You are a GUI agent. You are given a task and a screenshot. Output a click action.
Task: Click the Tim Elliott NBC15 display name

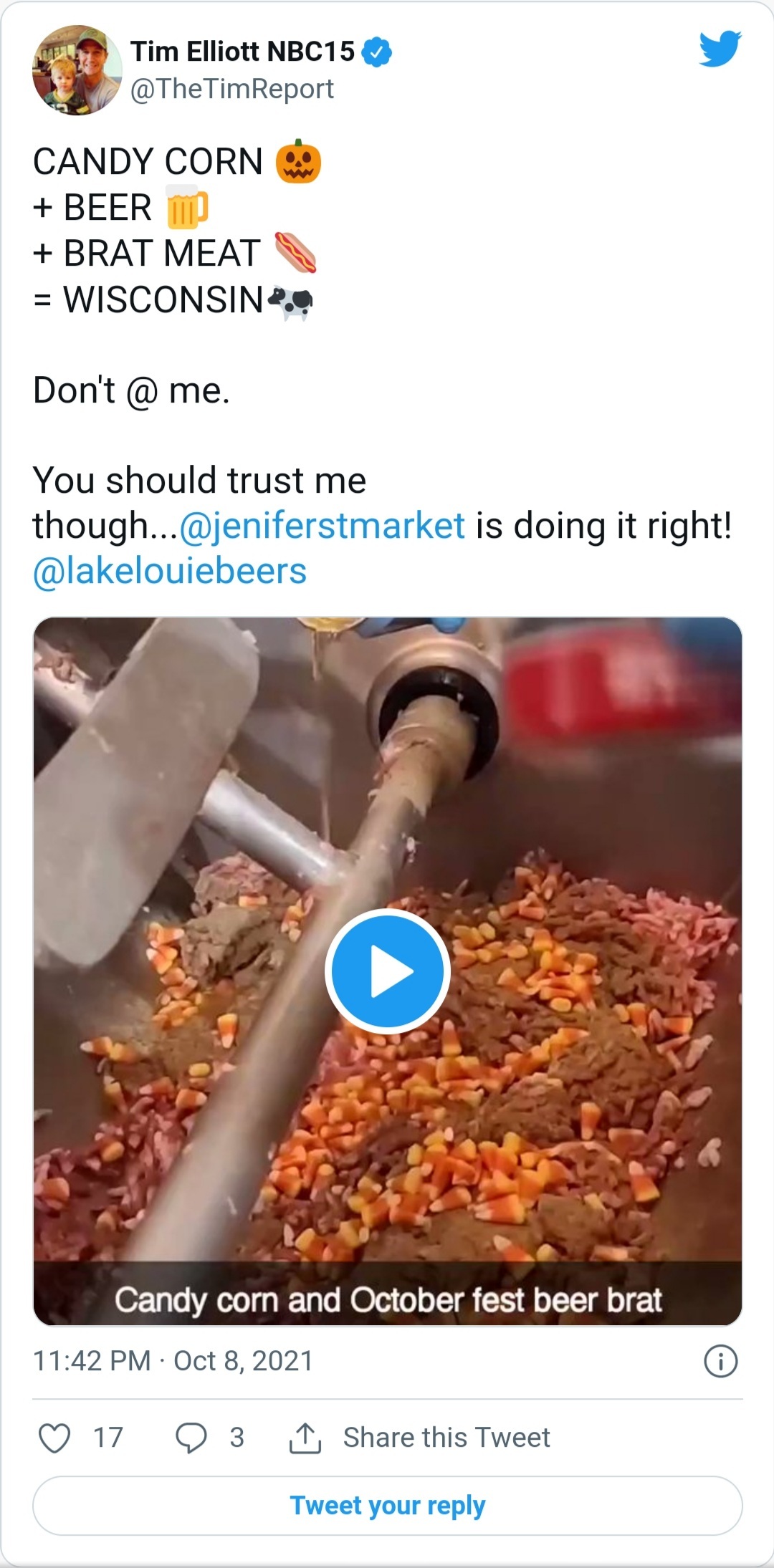[242, 52]
